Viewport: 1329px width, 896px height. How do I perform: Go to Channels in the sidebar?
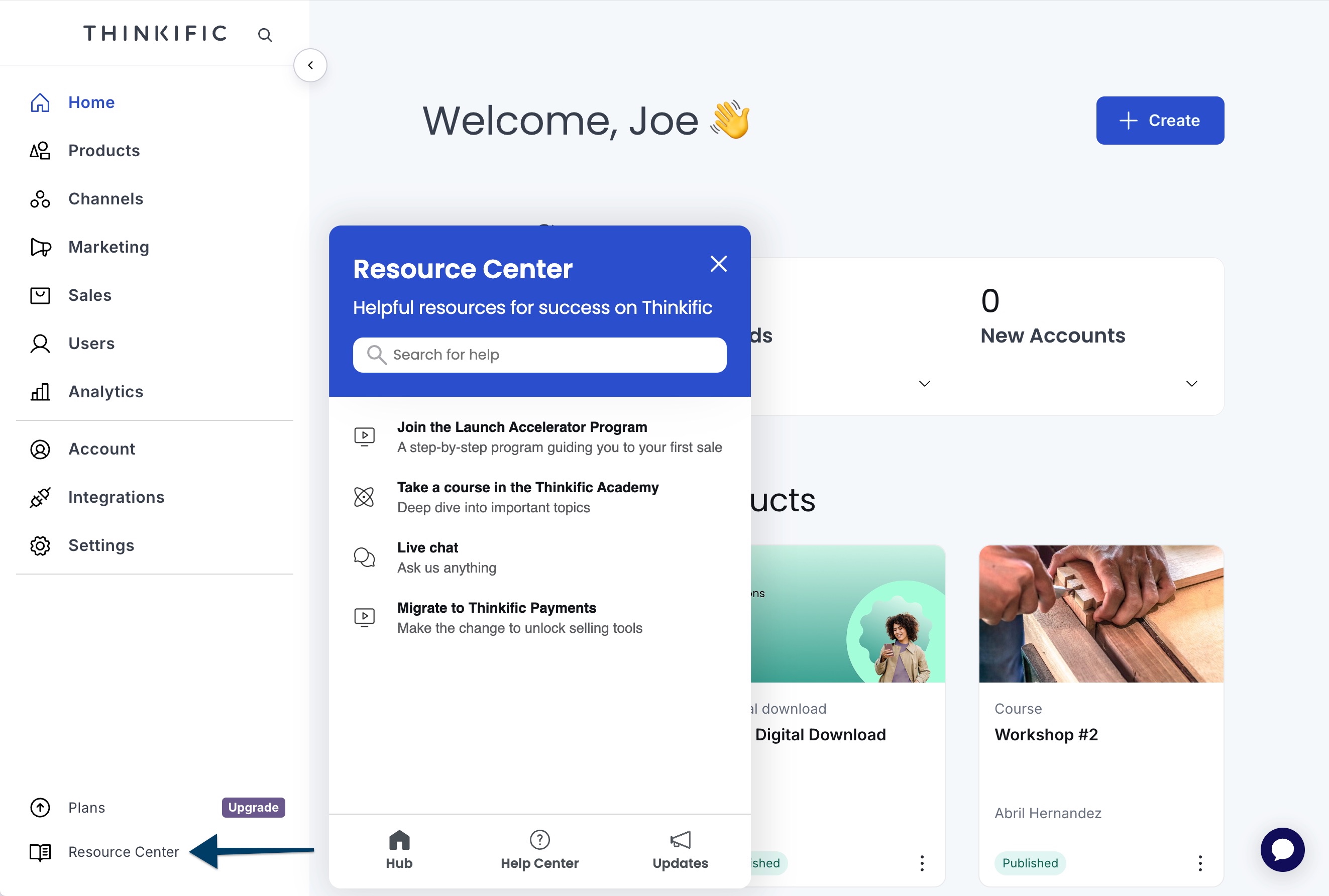point(105,199)
